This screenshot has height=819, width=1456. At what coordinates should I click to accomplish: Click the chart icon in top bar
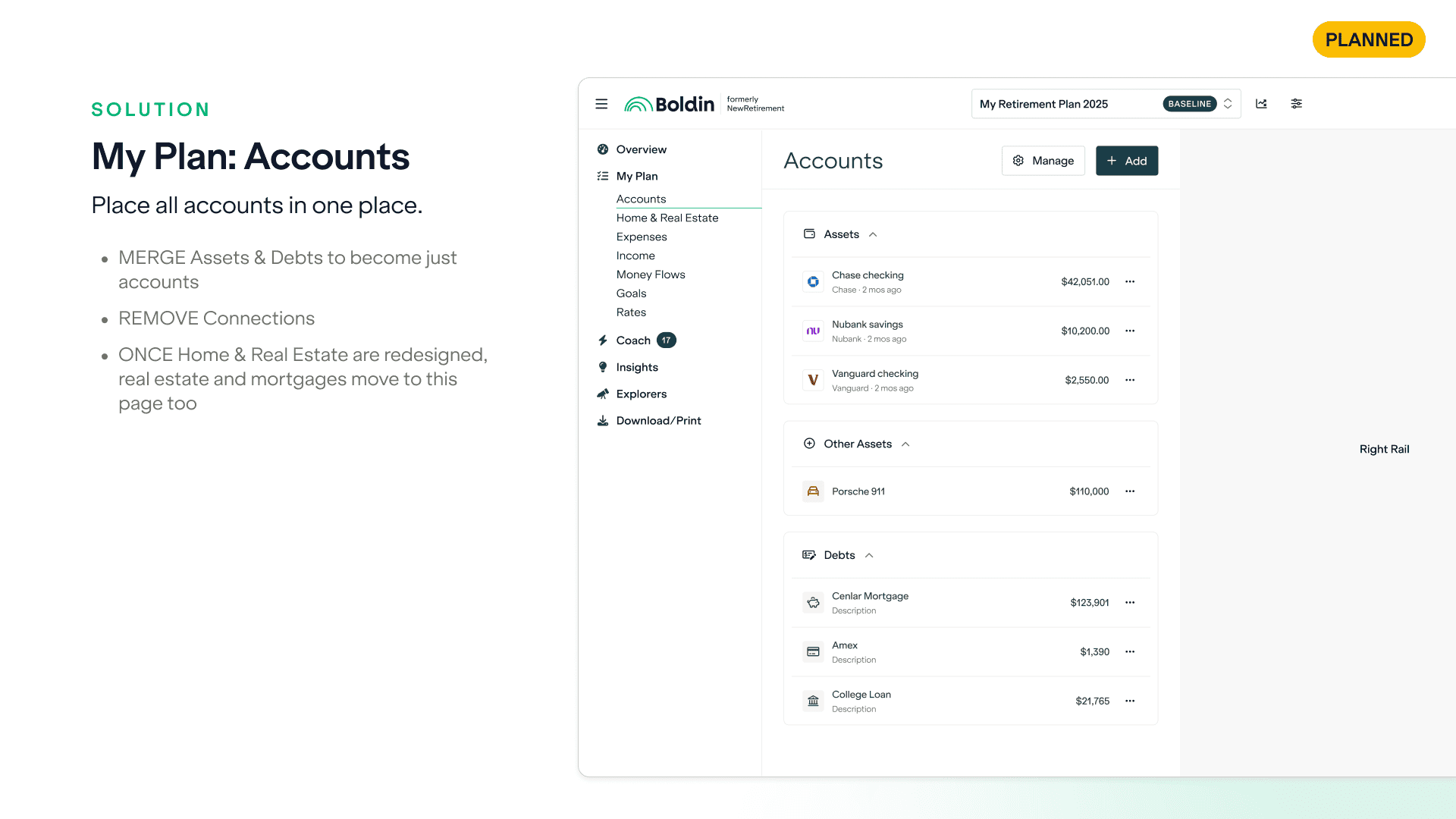1261,104
